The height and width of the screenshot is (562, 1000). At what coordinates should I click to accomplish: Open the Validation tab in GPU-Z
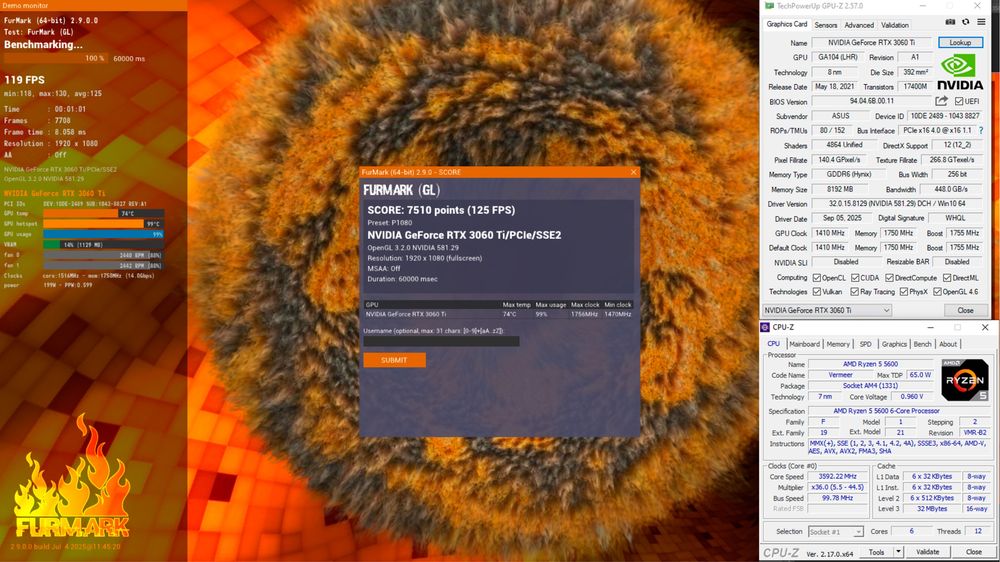click(895, 25)
